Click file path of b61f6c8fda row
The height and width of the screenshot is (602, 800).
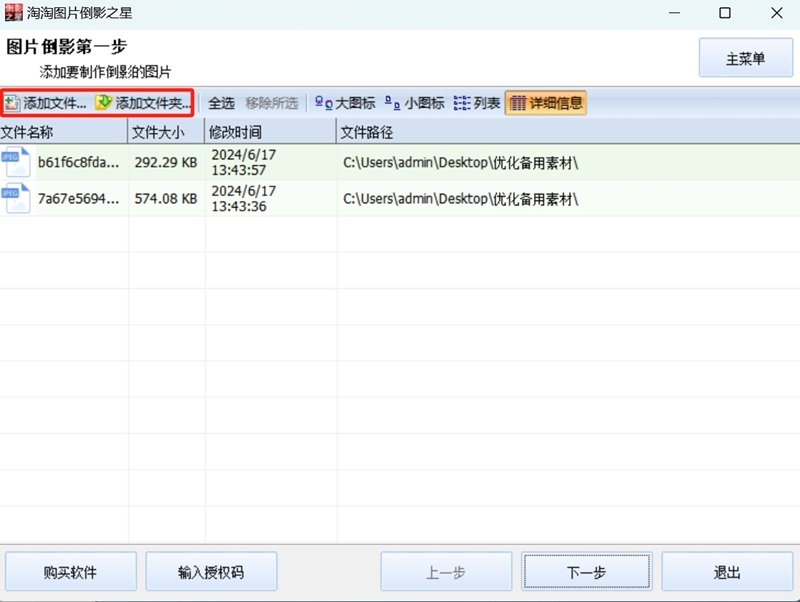coord(460,163)
